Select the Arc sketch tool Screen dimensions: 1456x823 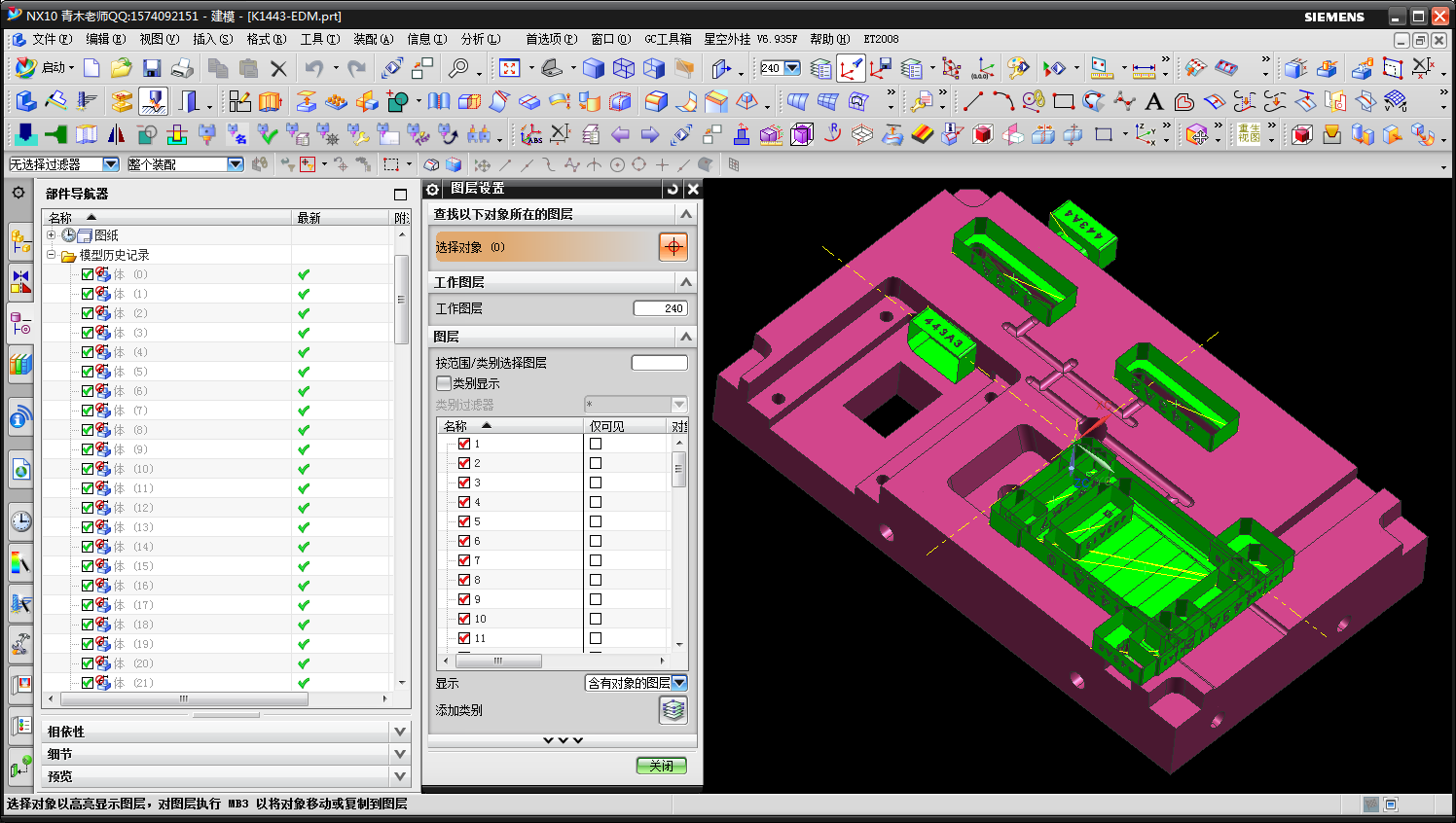[1003, 101]
